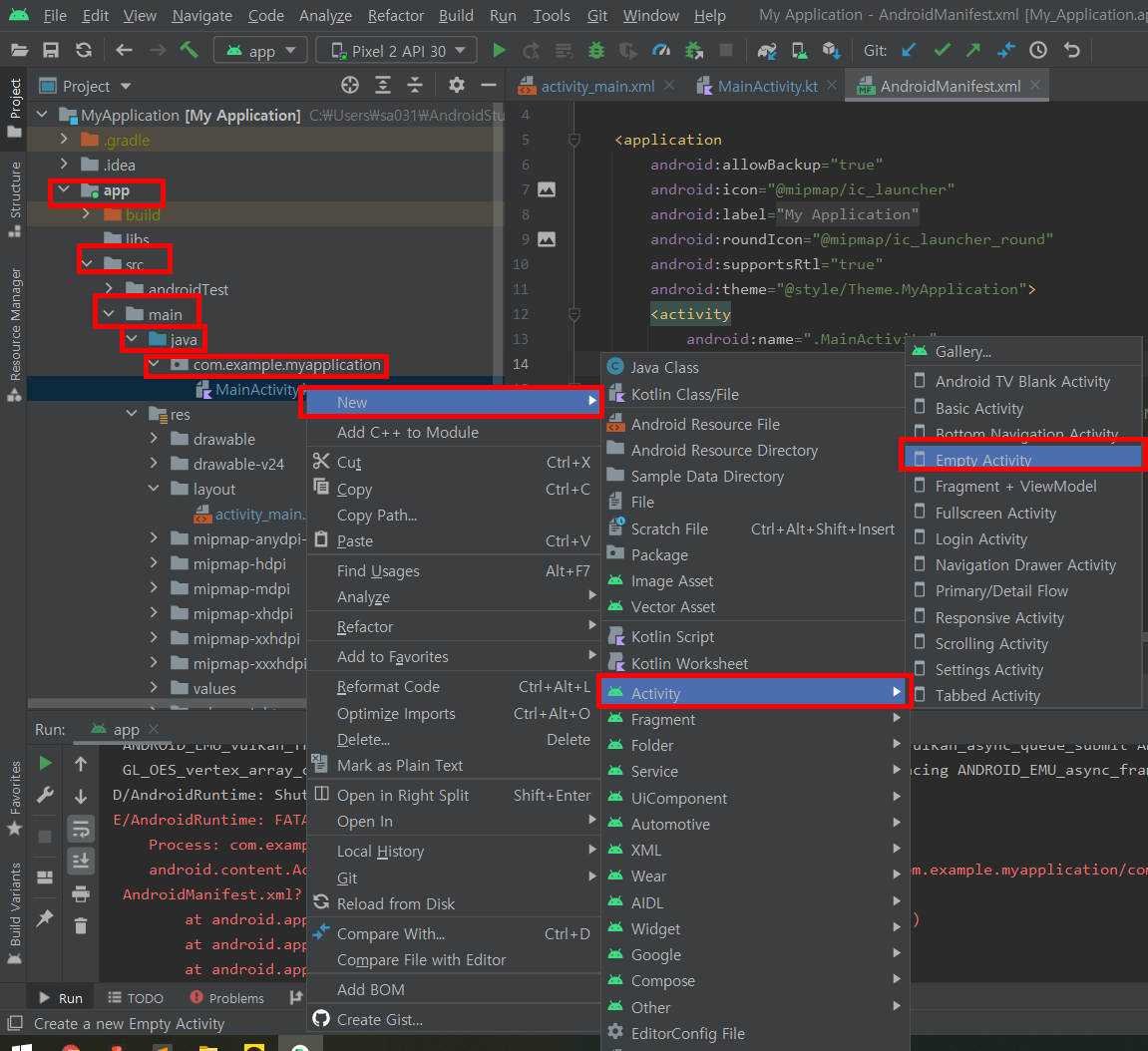Close the AndroidManifest.xml tab

coord(1035,86)
